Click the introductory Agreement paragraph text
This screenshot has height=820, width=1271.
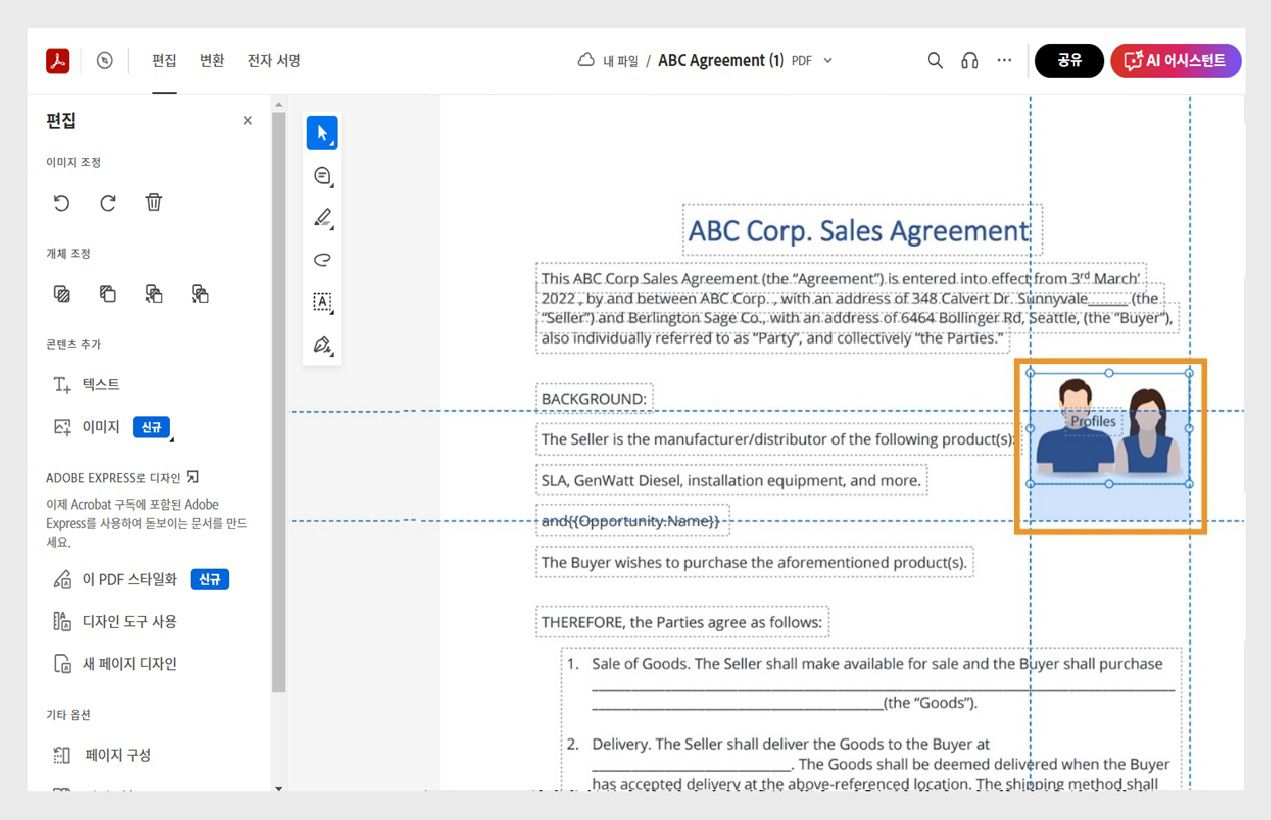click(857, 308)
